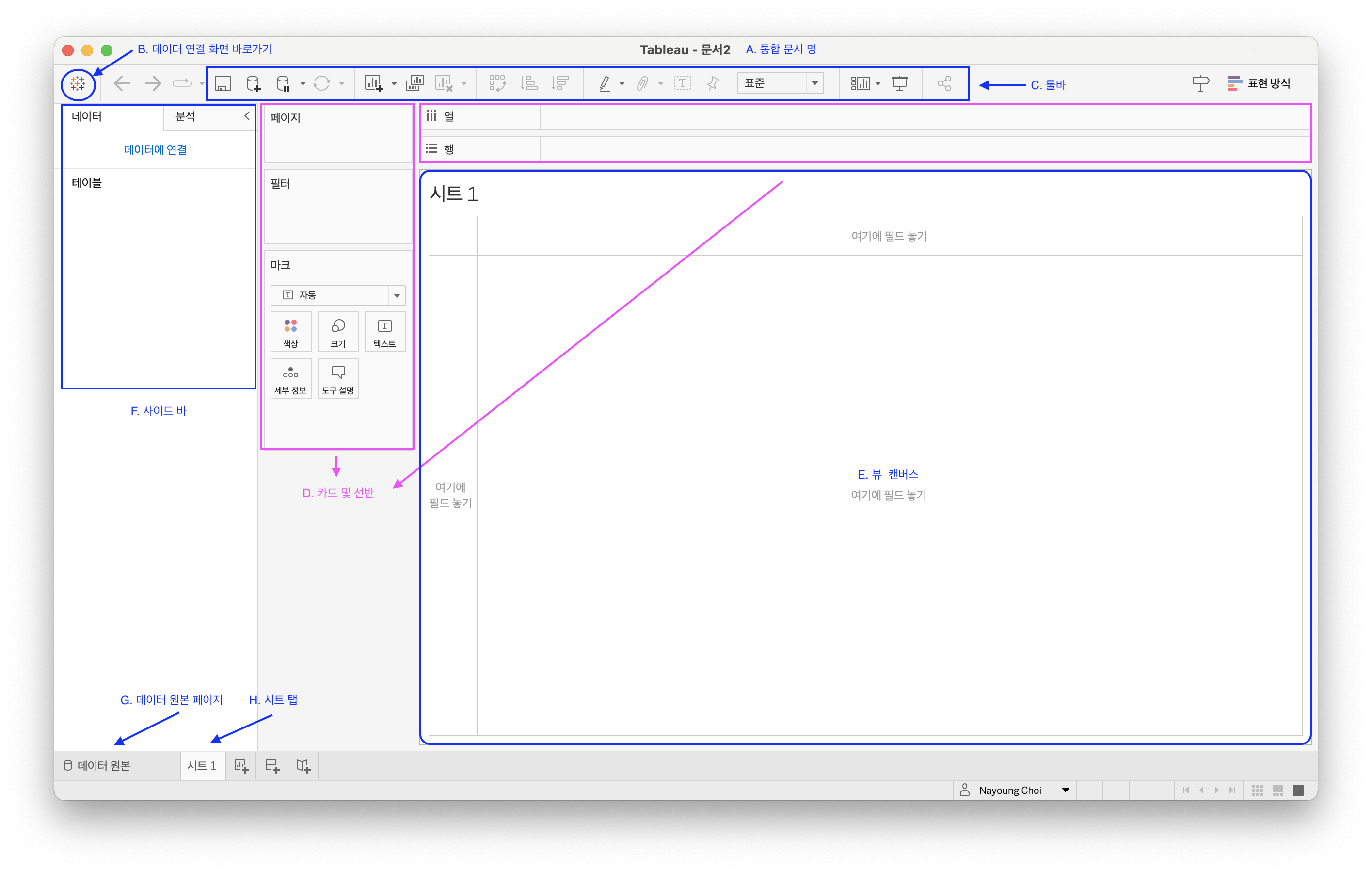Click the duplicate sheet icon

(415, 84)
